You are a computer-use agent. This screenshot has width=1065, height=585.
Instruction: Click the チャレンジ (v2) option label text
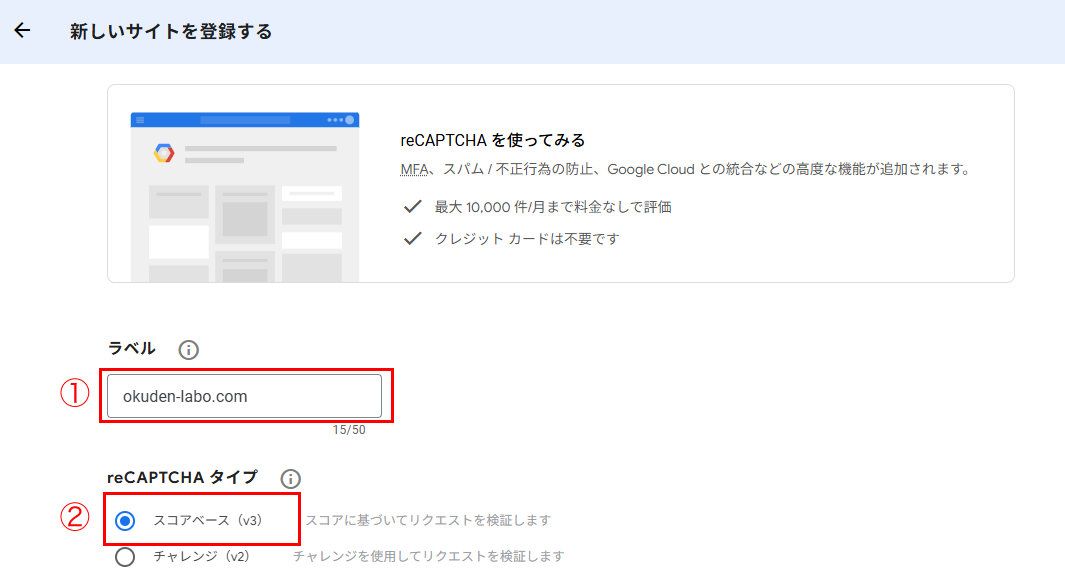[x=201, y=556]
